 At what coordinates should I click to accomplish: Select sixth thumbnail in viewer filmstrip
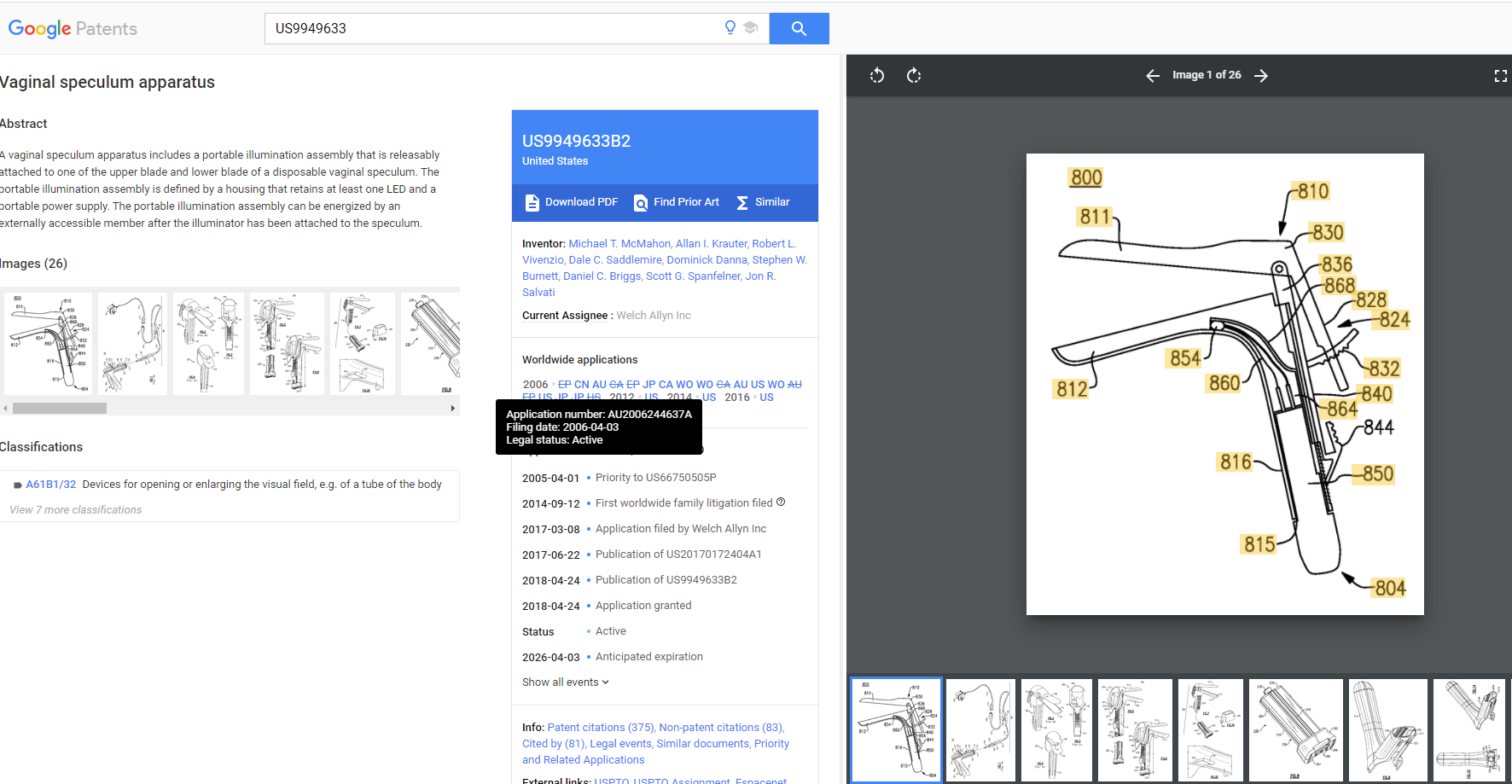pos(1296,730)
